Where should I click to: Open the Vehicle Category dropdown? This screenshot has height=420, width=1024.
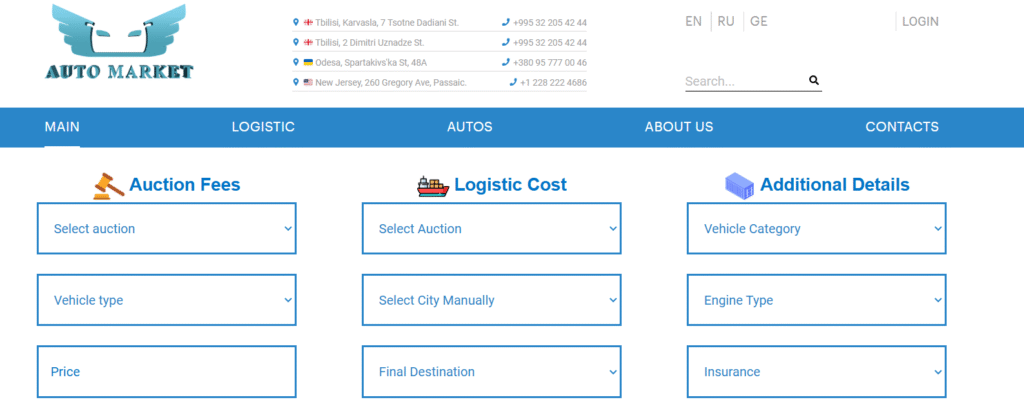click(x=816, y=229)
